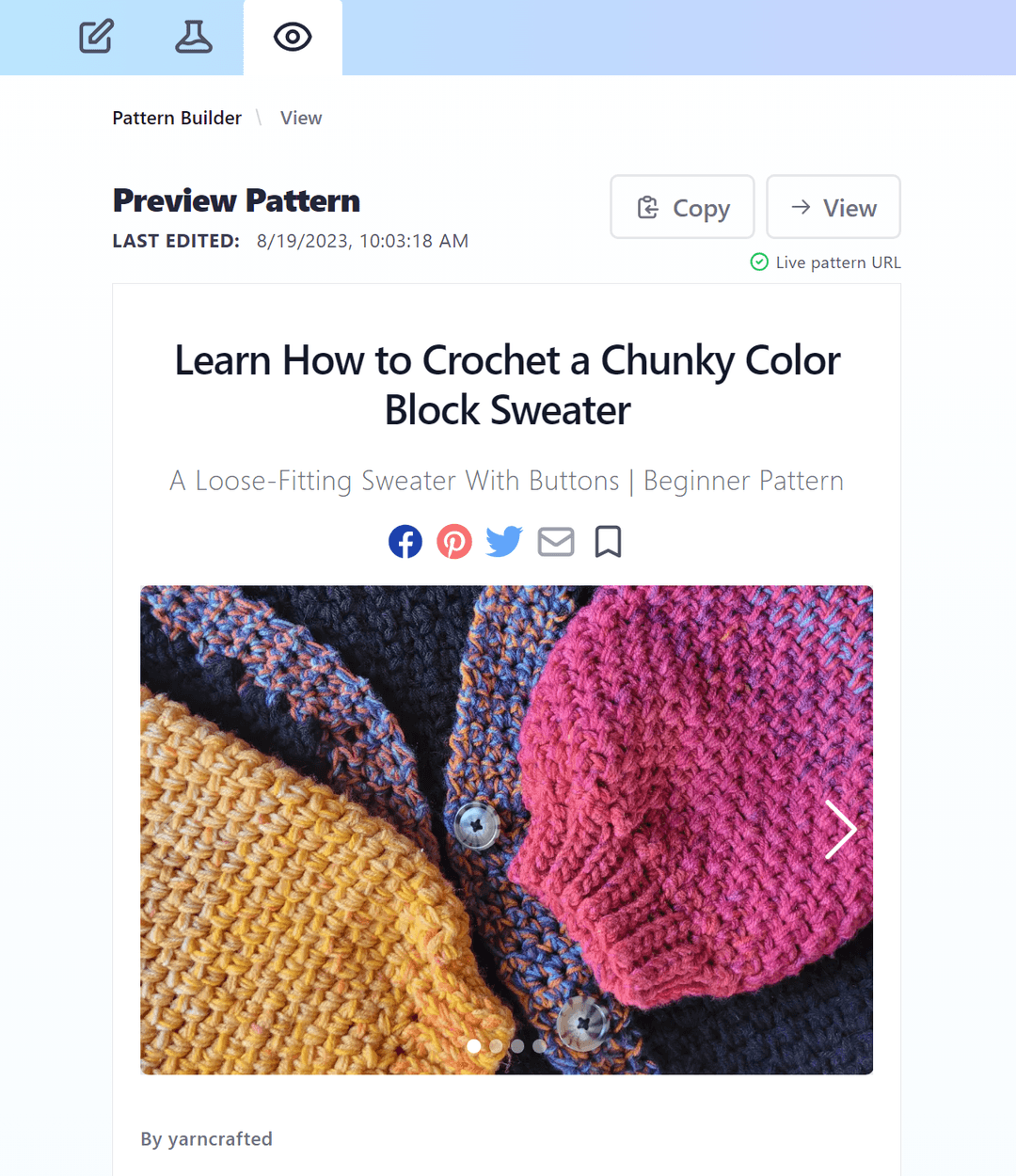The image size is (1016, 1176).
Task: Select the first carousel dot
Action: (474, 1046)
